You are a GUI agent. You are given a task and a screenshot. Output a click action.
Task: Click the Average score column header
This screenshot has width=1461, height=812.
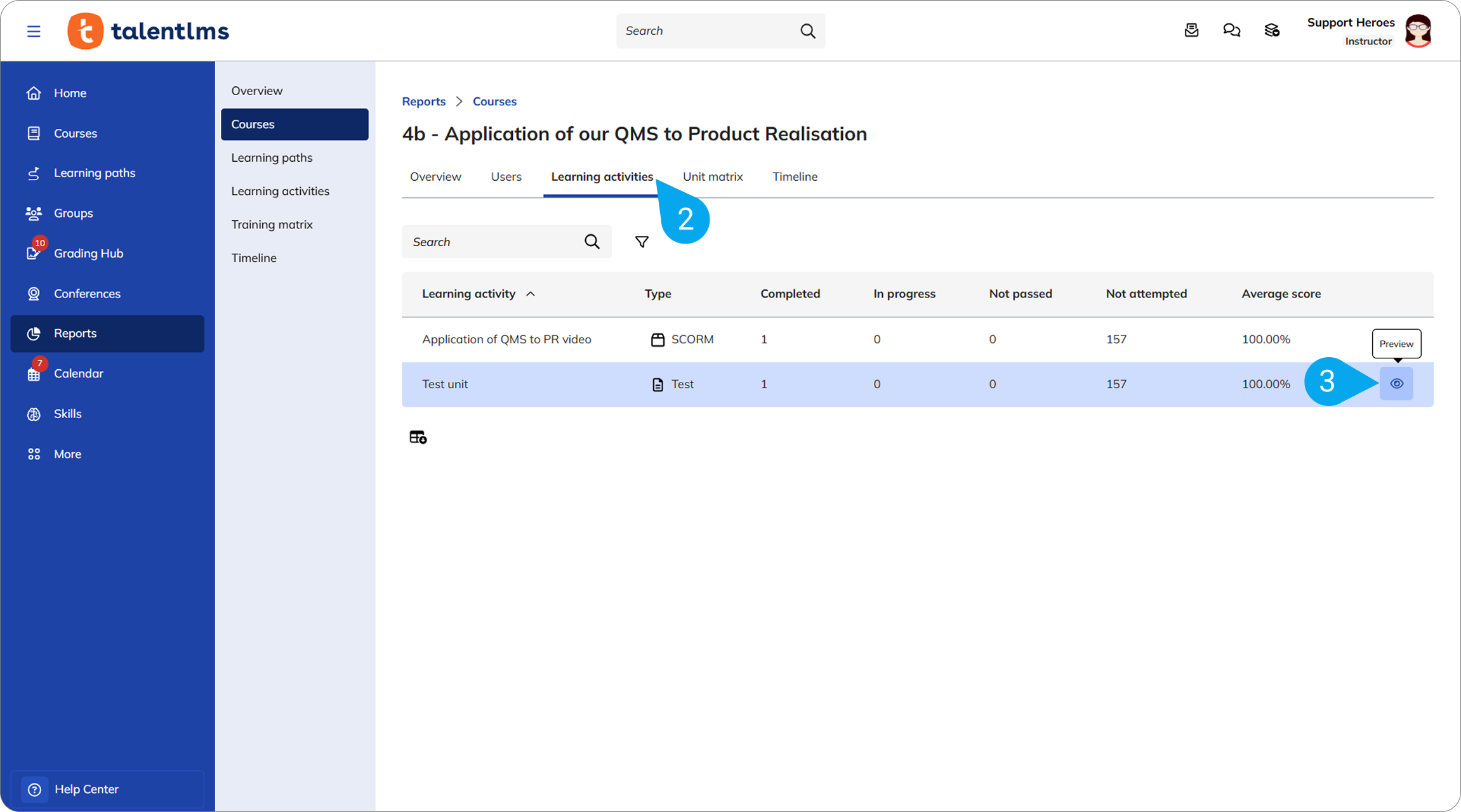1281,294
